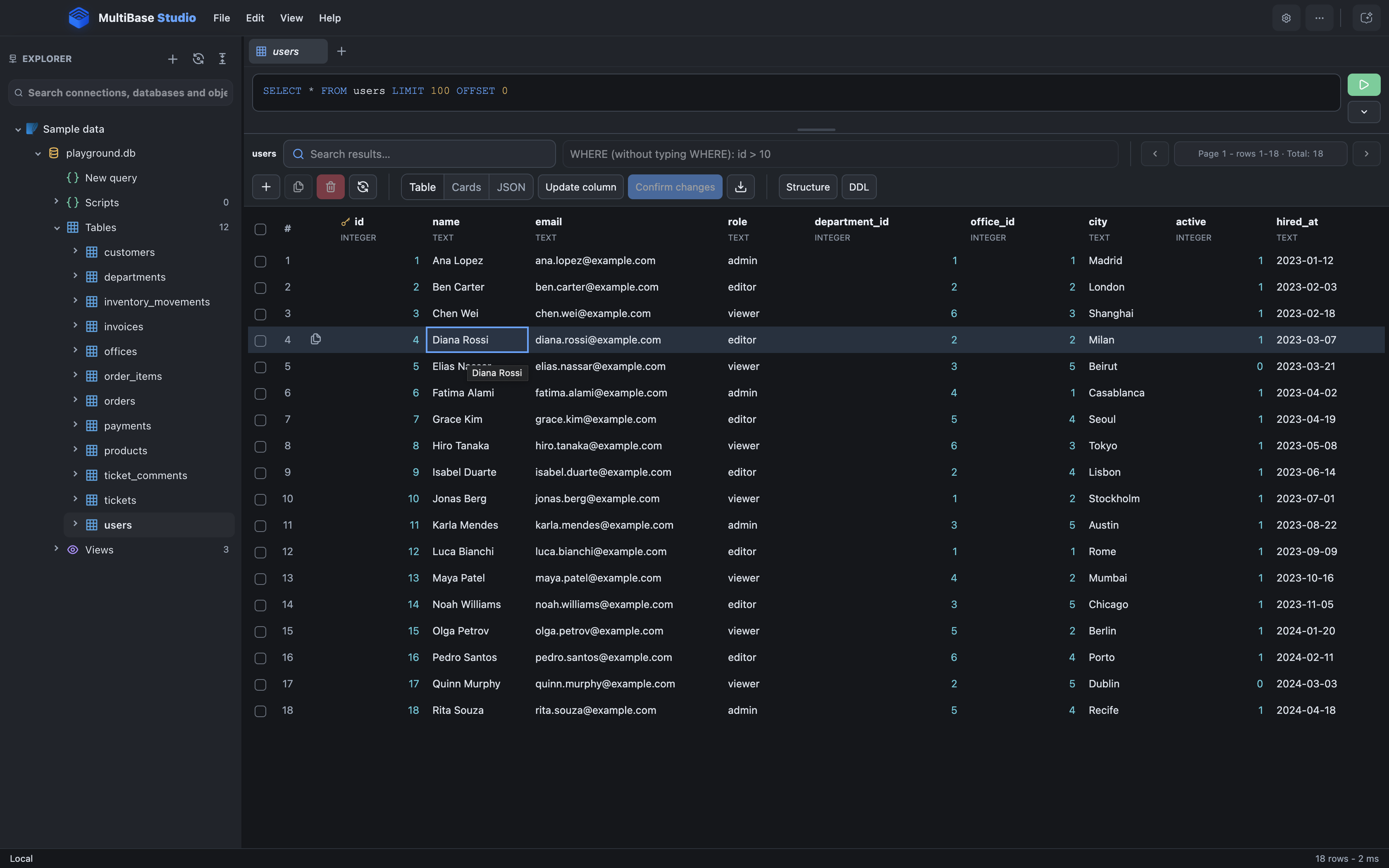Click the Confirm changes button
The height and width of the screenshot is (868, 1389).
pos(675,187)
